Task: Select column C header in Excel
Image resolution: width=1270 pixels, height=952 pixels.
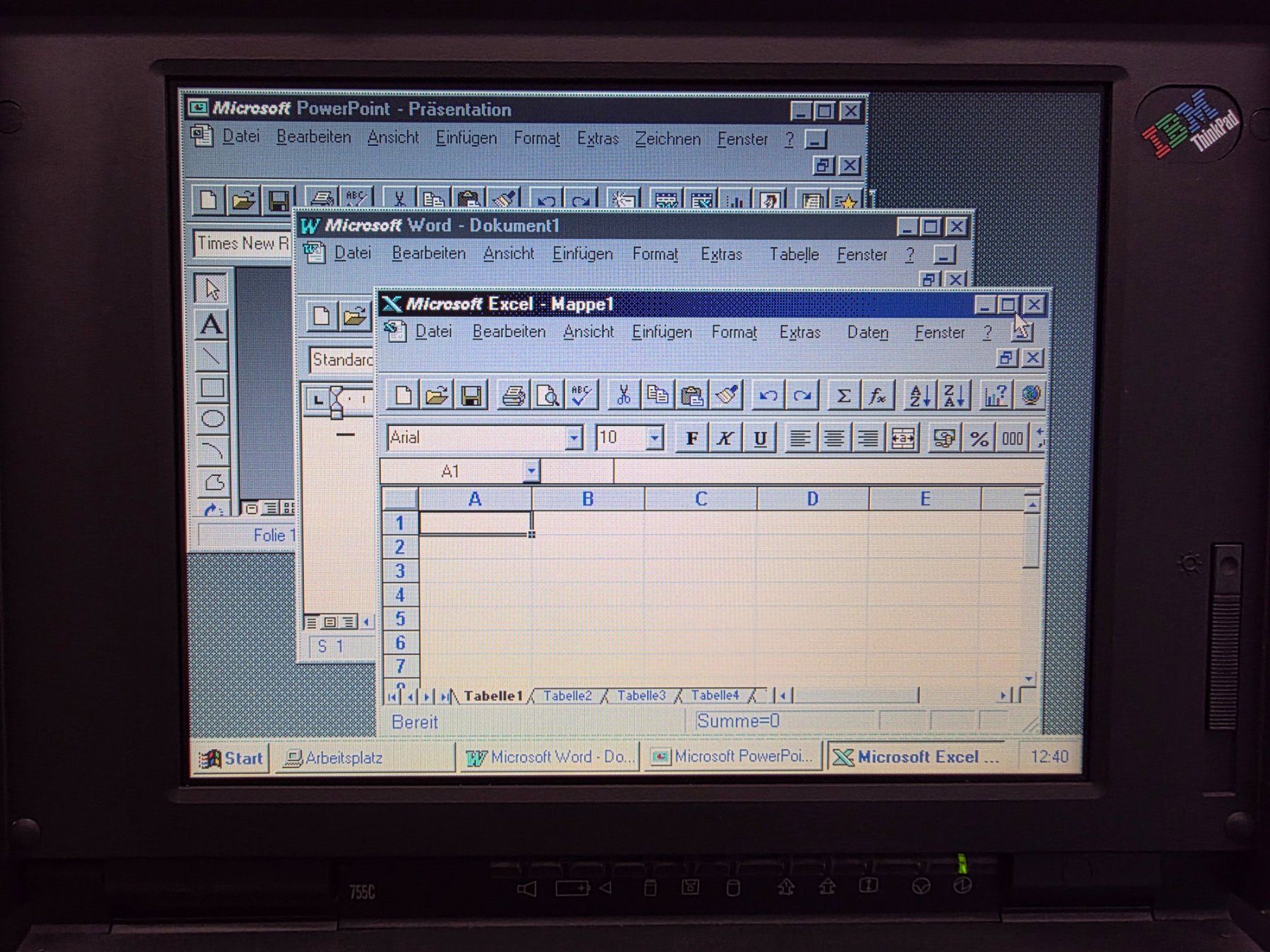Action: [x=701, y=499]
